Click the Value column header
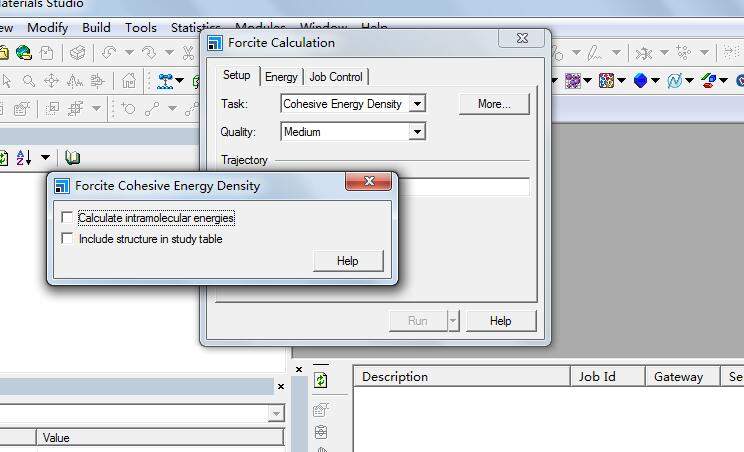This screenshot has height=452, width=744. click(160, 437)
